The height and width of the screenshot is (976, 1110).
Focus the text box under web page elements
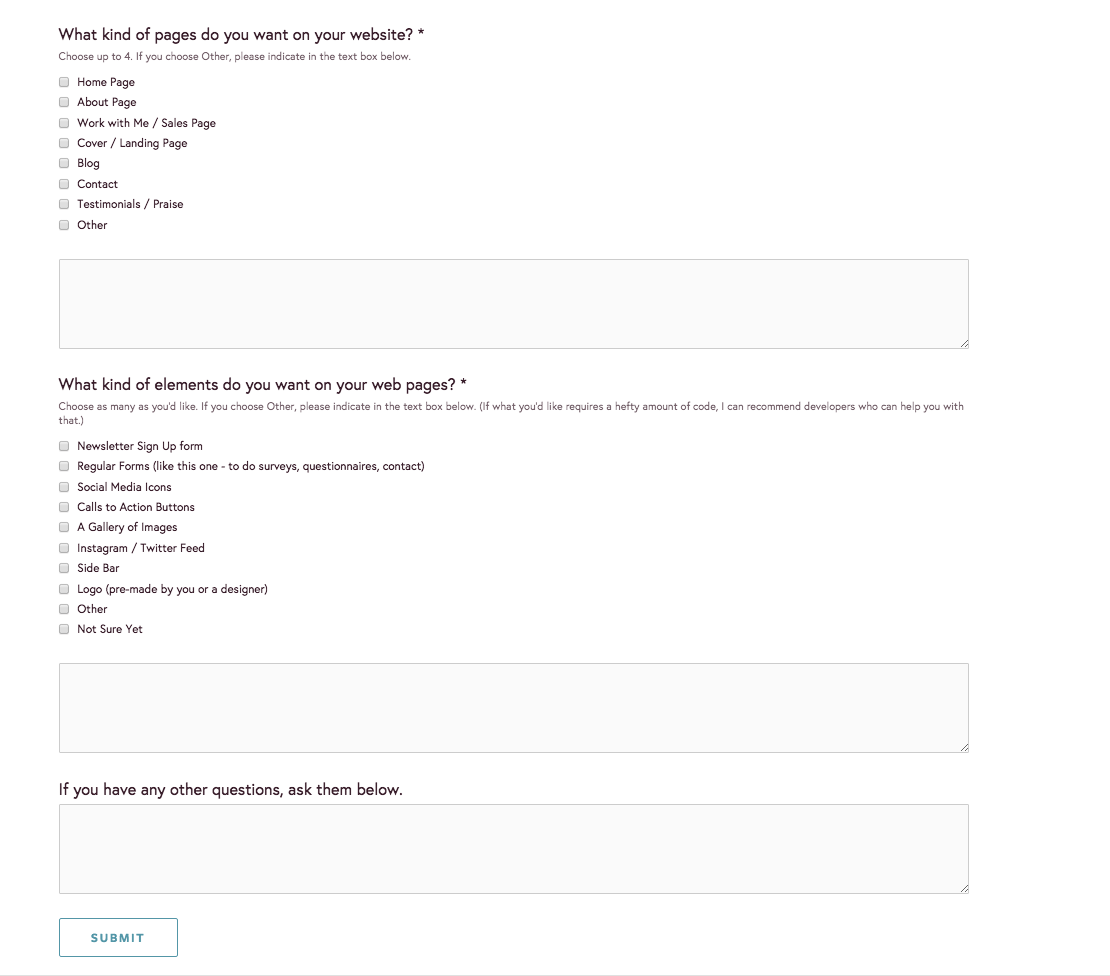[x=513, y=707]
